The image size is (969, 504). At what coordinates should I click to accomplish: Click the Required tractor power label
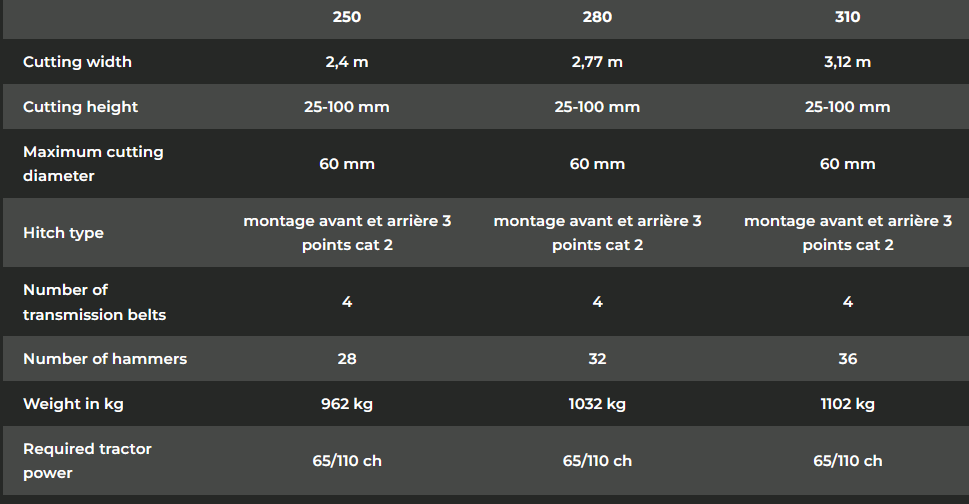(87, 461)
